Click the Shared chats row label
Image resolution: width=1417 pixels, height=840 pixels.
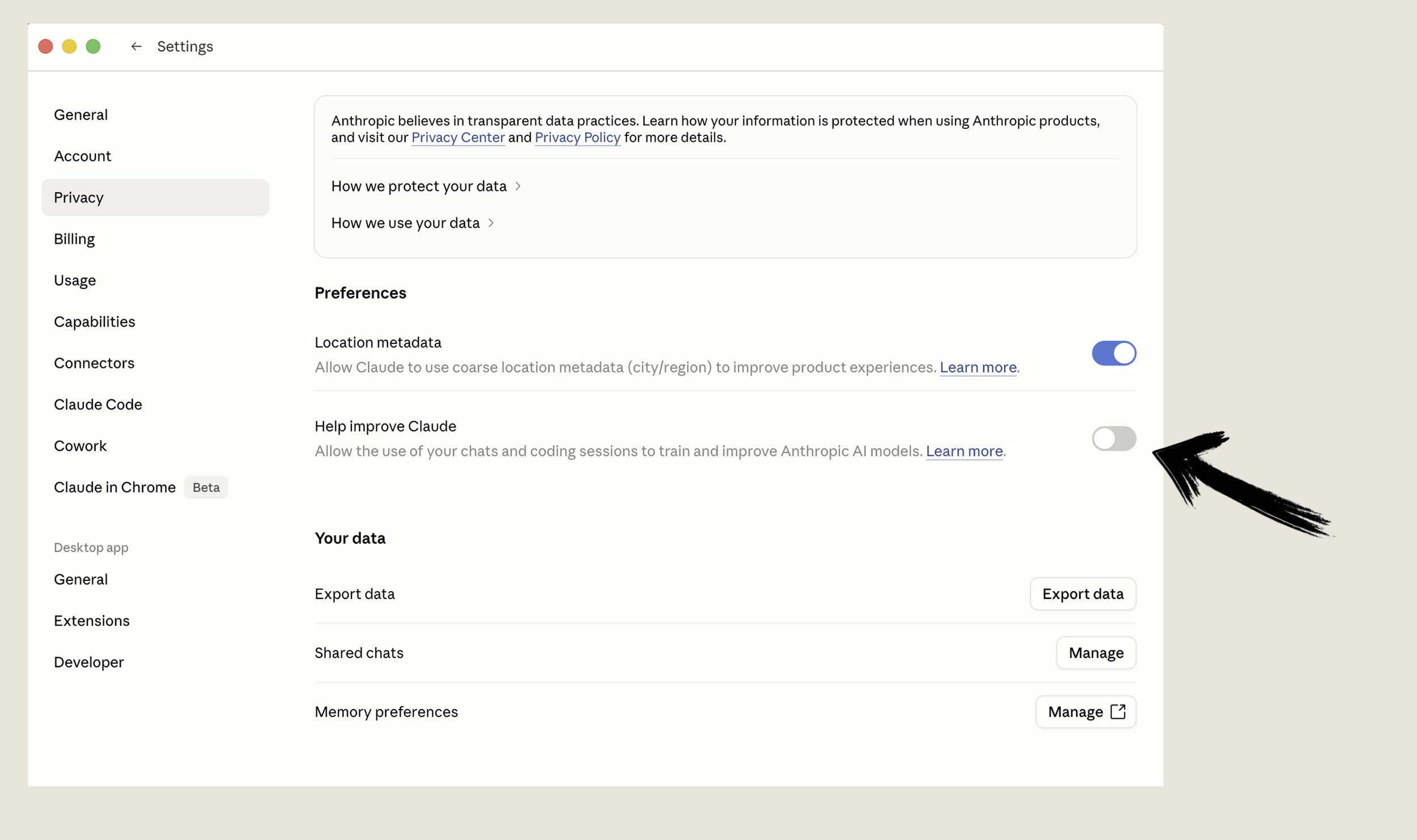[x=359, y=652]
